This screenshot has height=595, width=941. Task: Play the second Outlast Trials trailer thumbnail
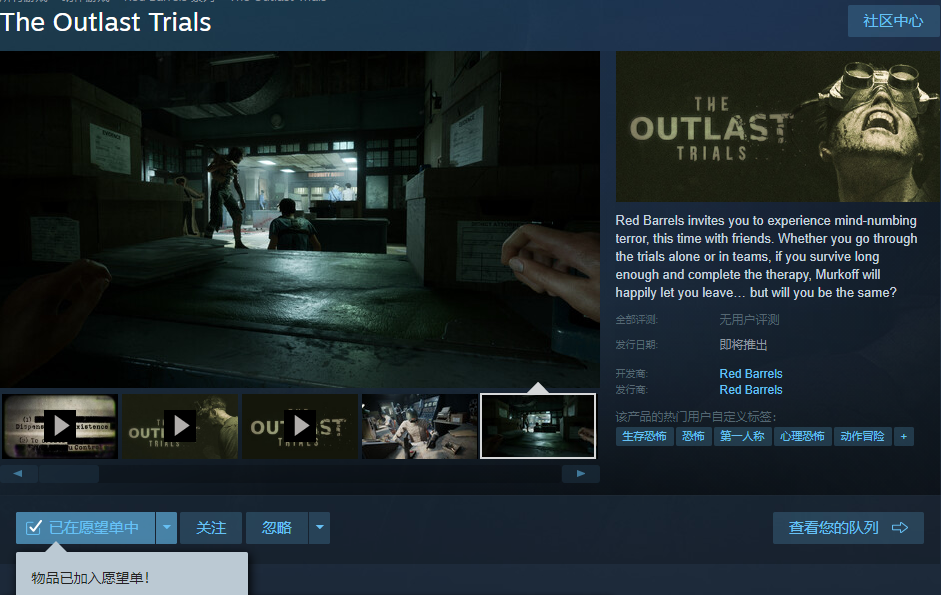pos(180,426)
